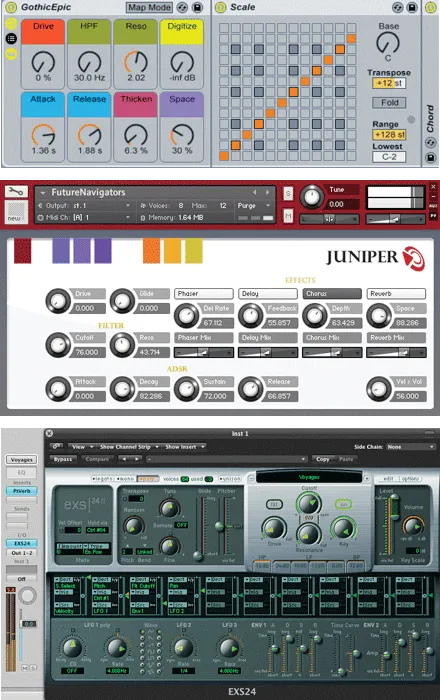Click the Scale device hot-swap icon

click(x=397, y=7)
